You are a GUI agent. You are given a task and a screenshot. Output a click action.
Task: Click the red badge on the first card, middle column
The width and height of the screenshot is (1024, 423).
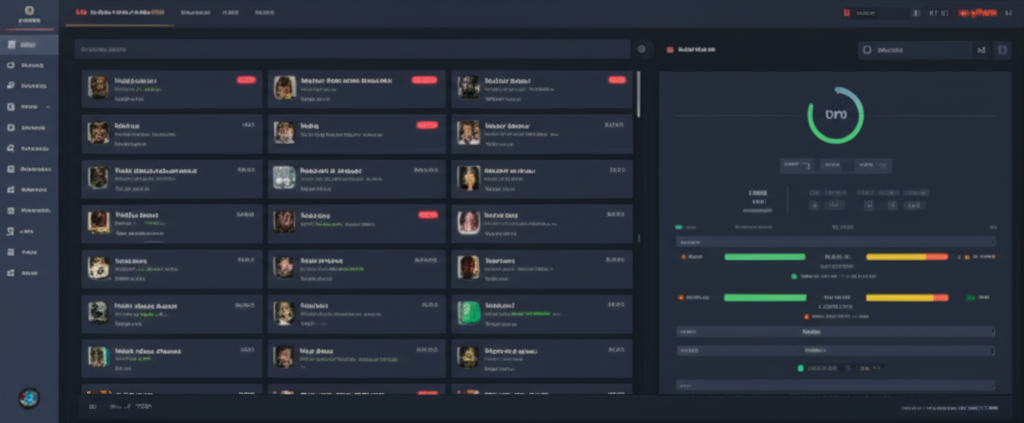(x=424, y=80)
